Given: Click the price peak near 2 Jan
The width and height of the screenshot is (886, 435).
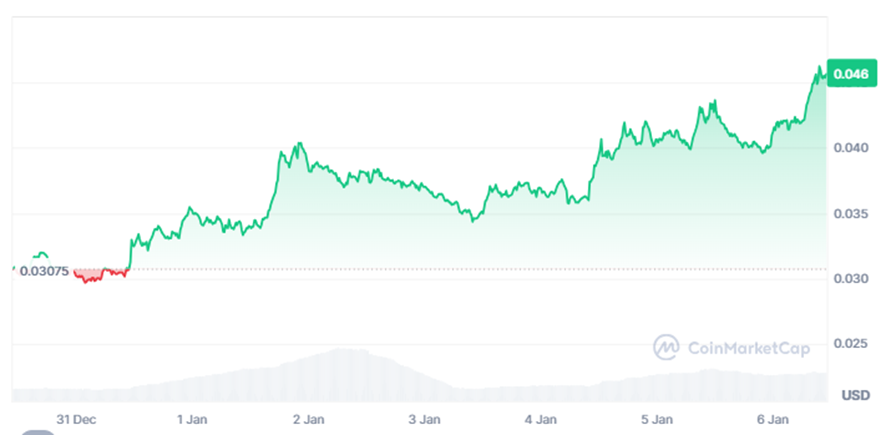Looking at the screenshot, I should point(297,144).
